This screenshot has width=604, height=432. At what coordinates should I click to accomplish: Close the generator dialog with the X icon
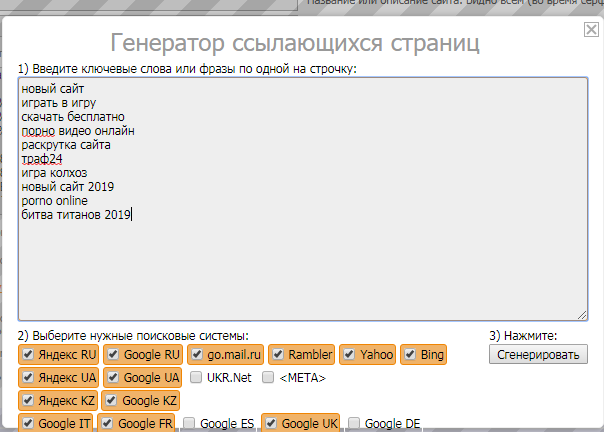[591, 31]
